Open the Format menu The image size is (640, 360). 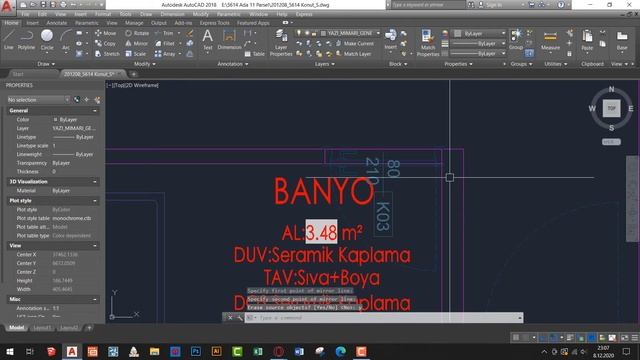coord(103,14)
